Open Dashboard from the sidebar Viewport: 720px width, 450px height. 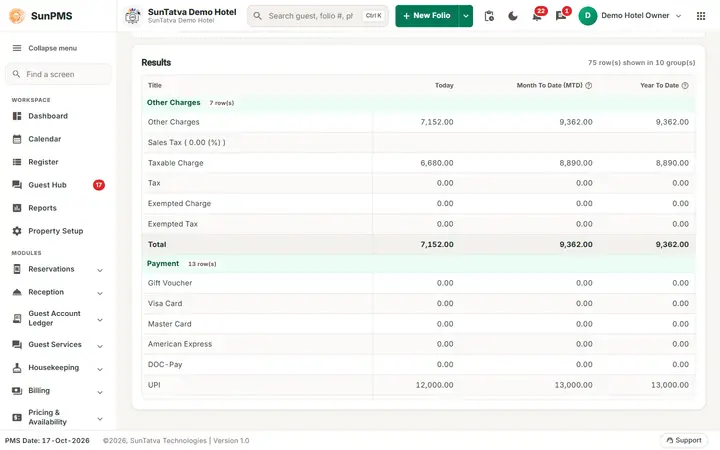click(48, 116)
